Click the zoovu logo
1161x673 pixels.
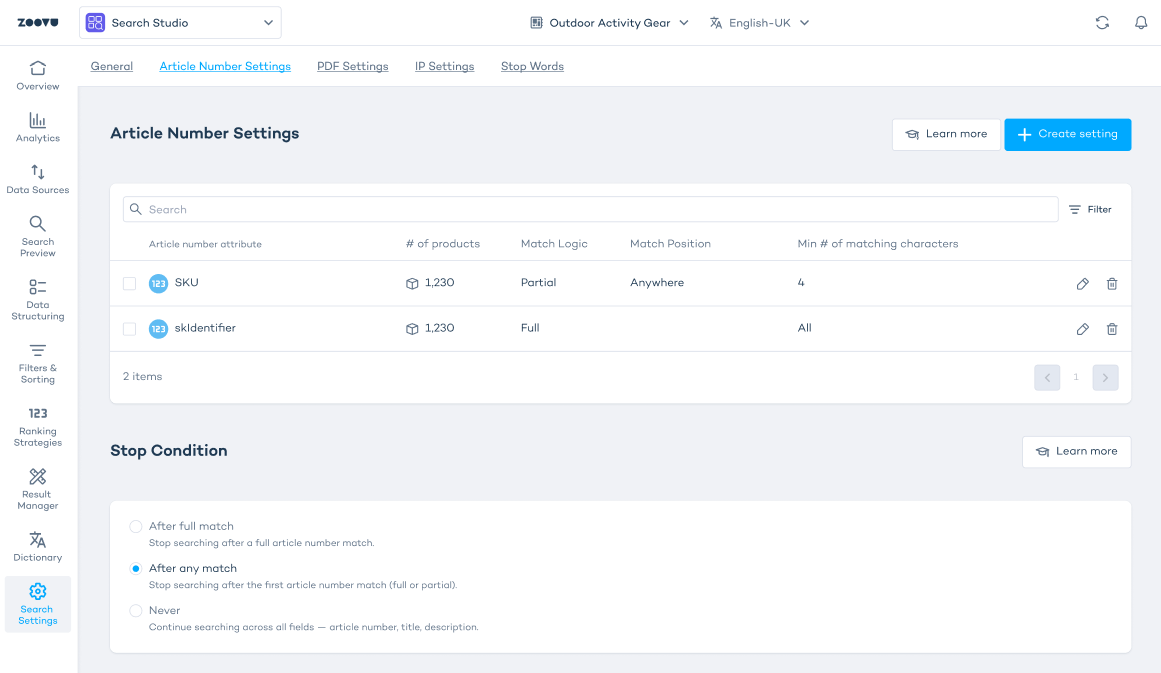point(38,22)
